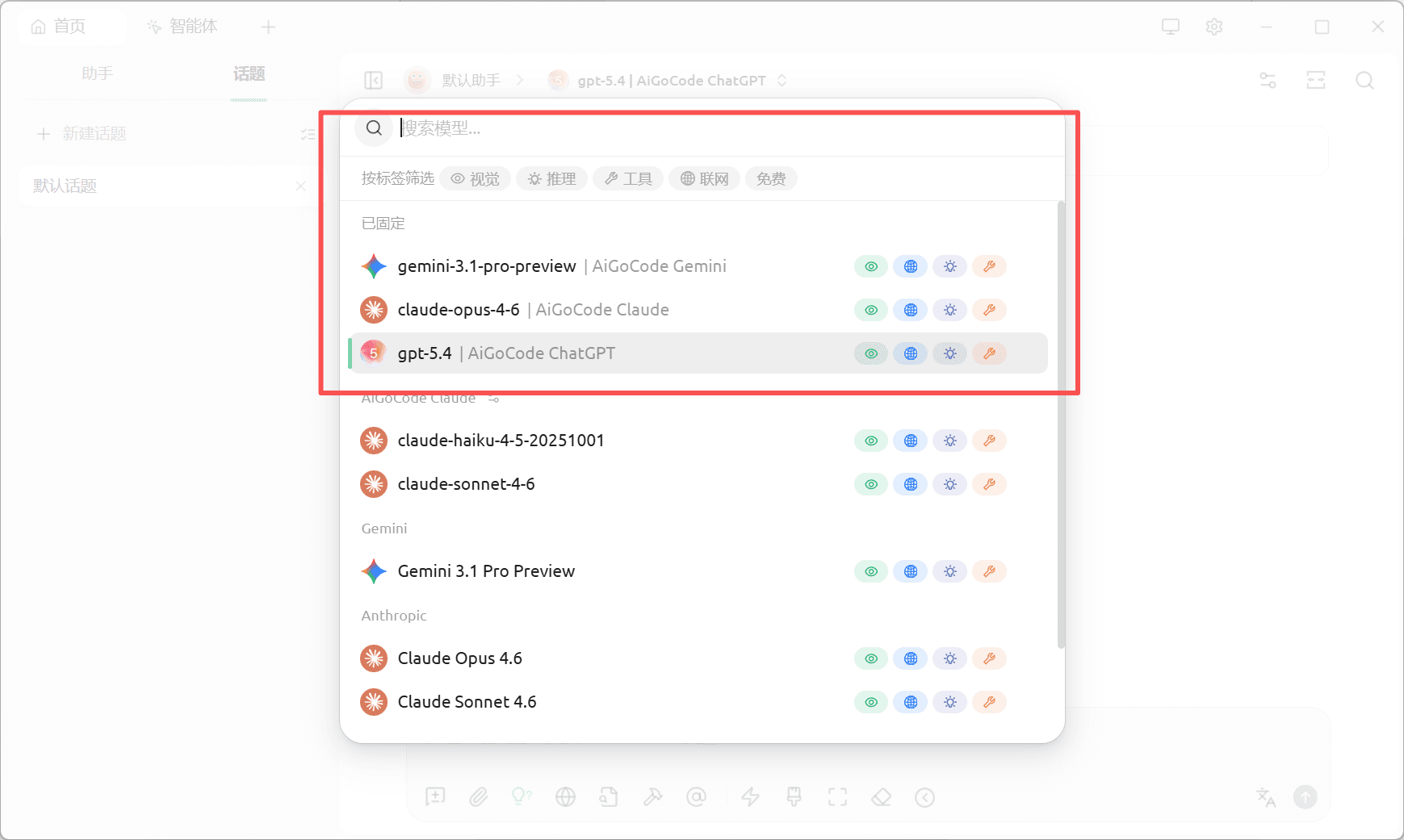Click the reasoning sun tag on gpt-5.4 row
This screenshot has width=1404, height=840.
click(x=950, y=353)
